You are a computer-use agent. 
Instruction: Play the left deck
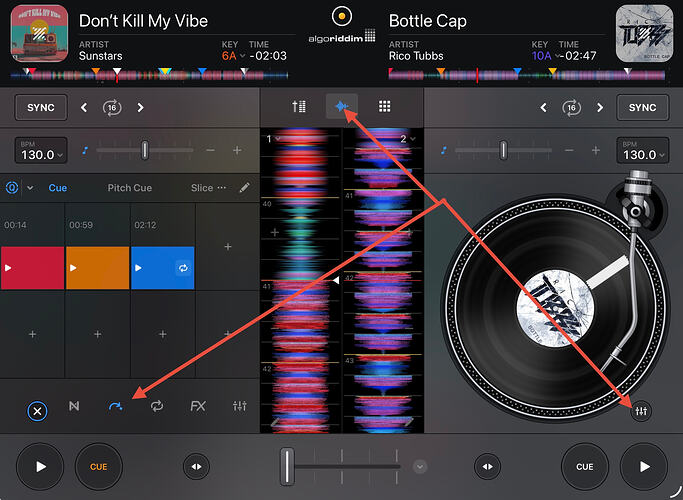(40, 466)
